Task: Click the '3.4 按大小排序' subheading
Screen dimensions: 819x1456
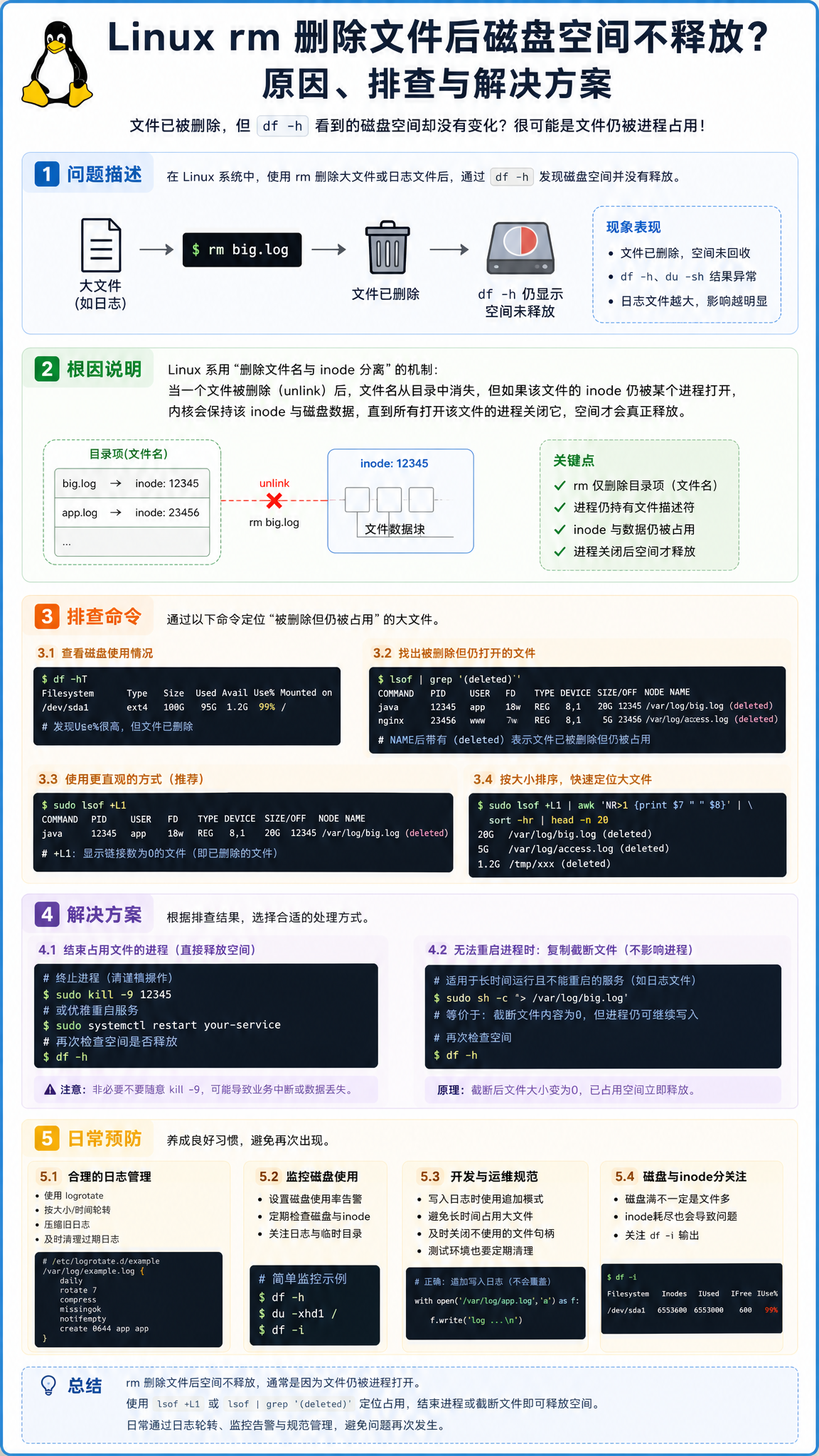Action: pos(562,779)
